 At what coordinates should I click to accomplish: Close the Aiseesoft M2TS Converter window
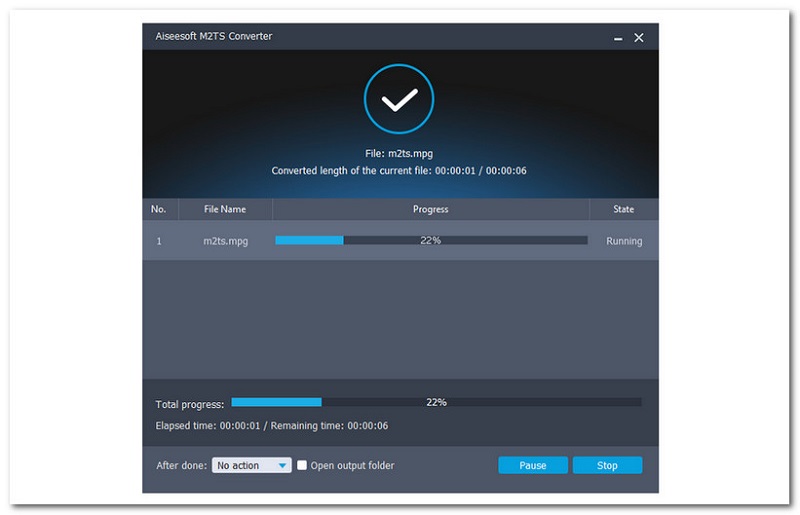click(639, 38)
